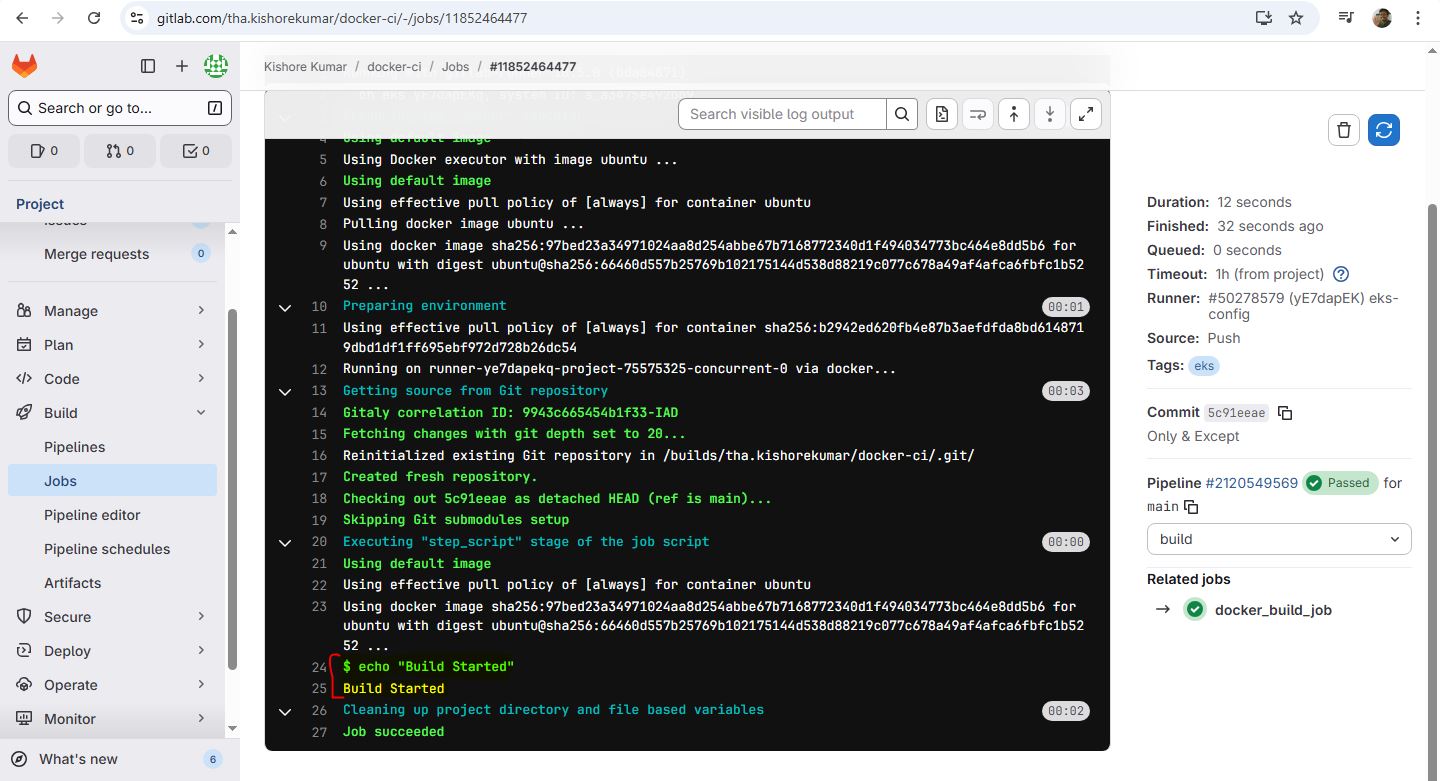Open the job log in full screen
The image size is (1440, 781).
click(1085, 114)
